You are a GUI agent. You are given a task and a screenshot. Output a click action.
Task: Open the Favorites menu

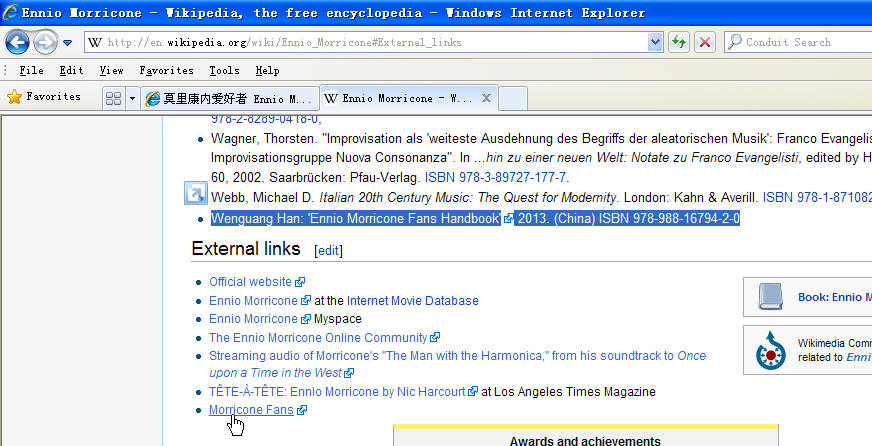click(x=166, y=71)
